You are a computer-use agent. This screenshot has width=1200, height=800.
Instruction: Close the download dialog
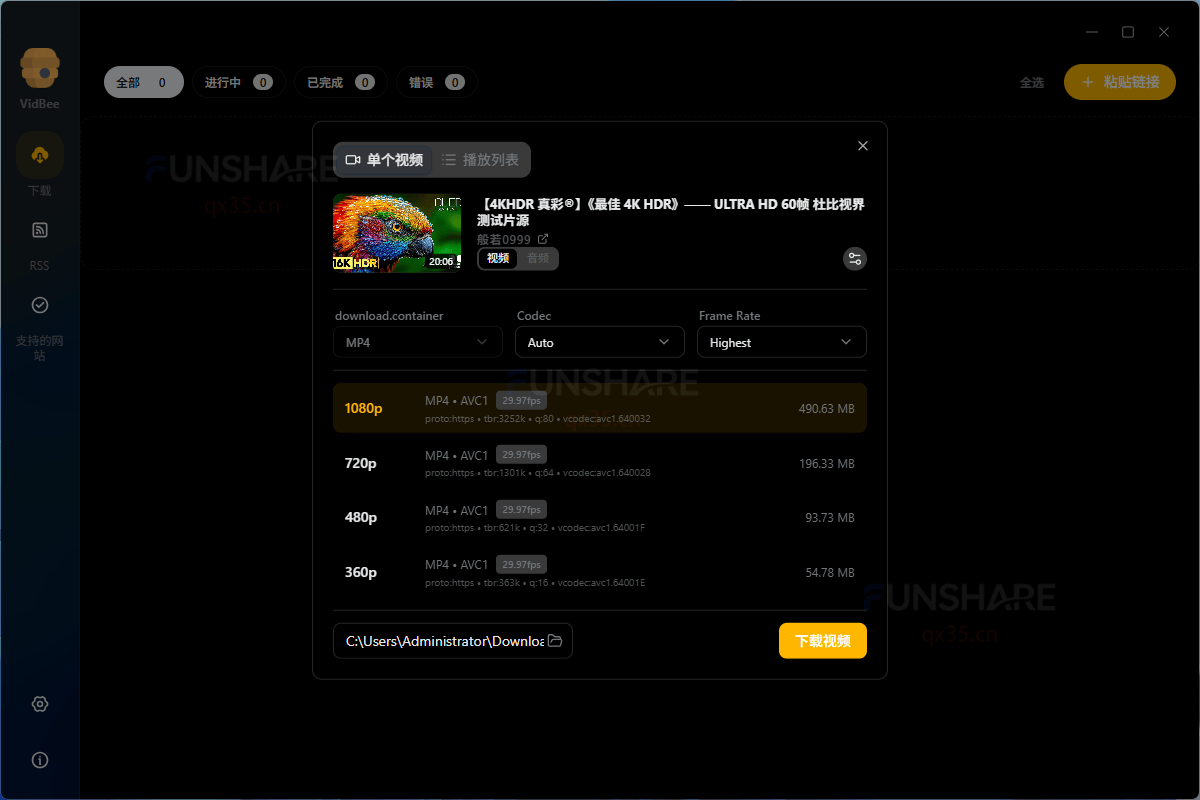click(863, 146)
